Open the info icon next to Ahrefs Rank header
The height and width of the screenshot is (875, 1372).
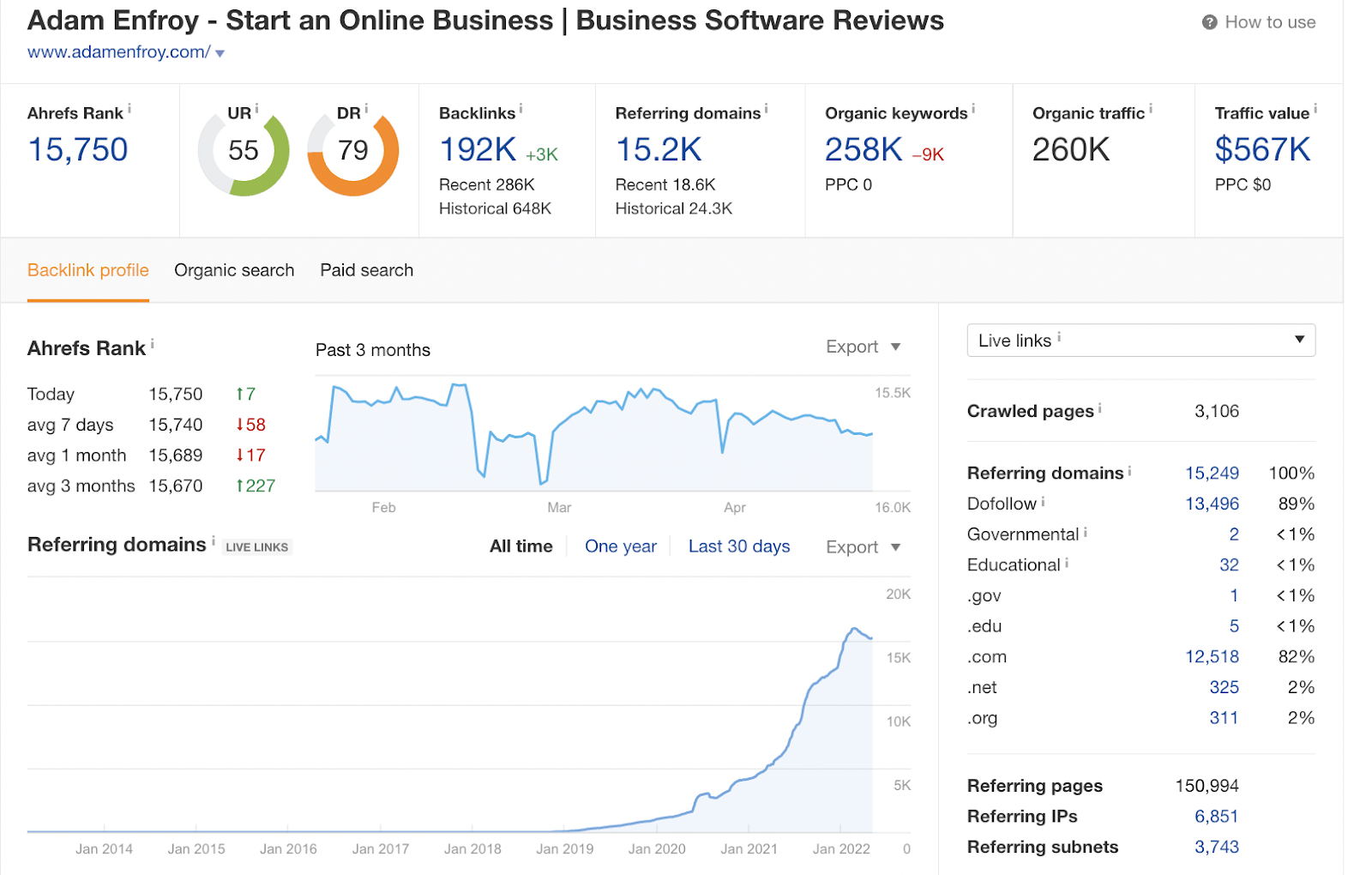(129, 108)
